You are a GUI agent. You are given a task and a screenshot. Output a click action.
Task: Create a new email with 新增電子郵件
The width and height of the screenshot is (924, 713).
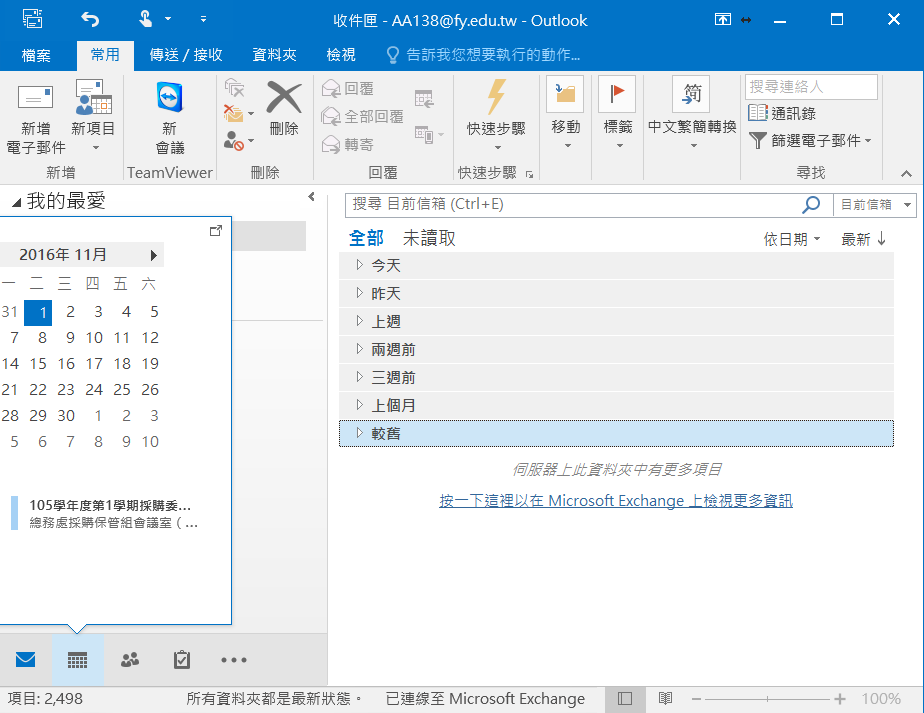coord(35,119)
